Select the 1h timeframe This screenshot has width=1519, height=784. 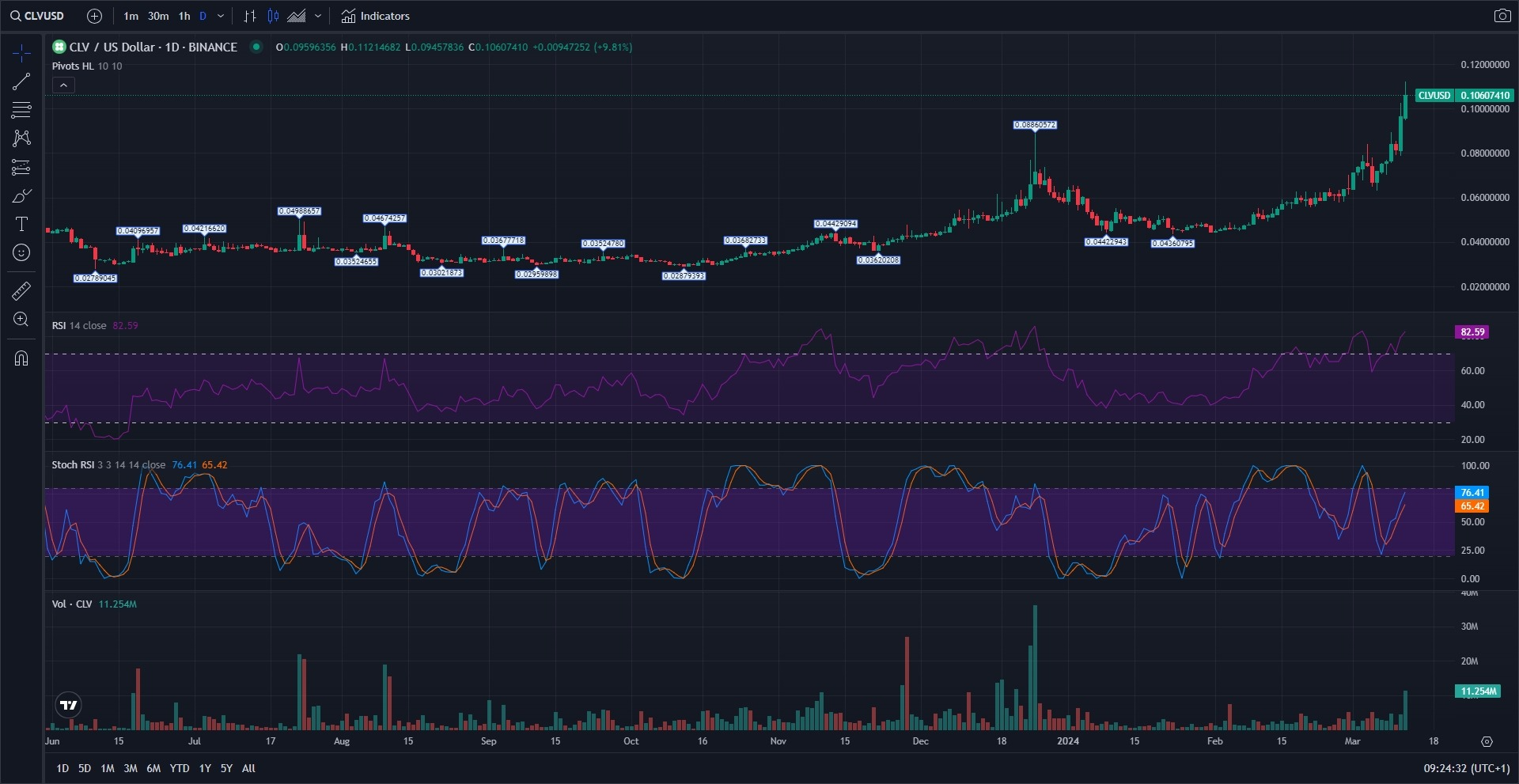[x=184, y=16]
